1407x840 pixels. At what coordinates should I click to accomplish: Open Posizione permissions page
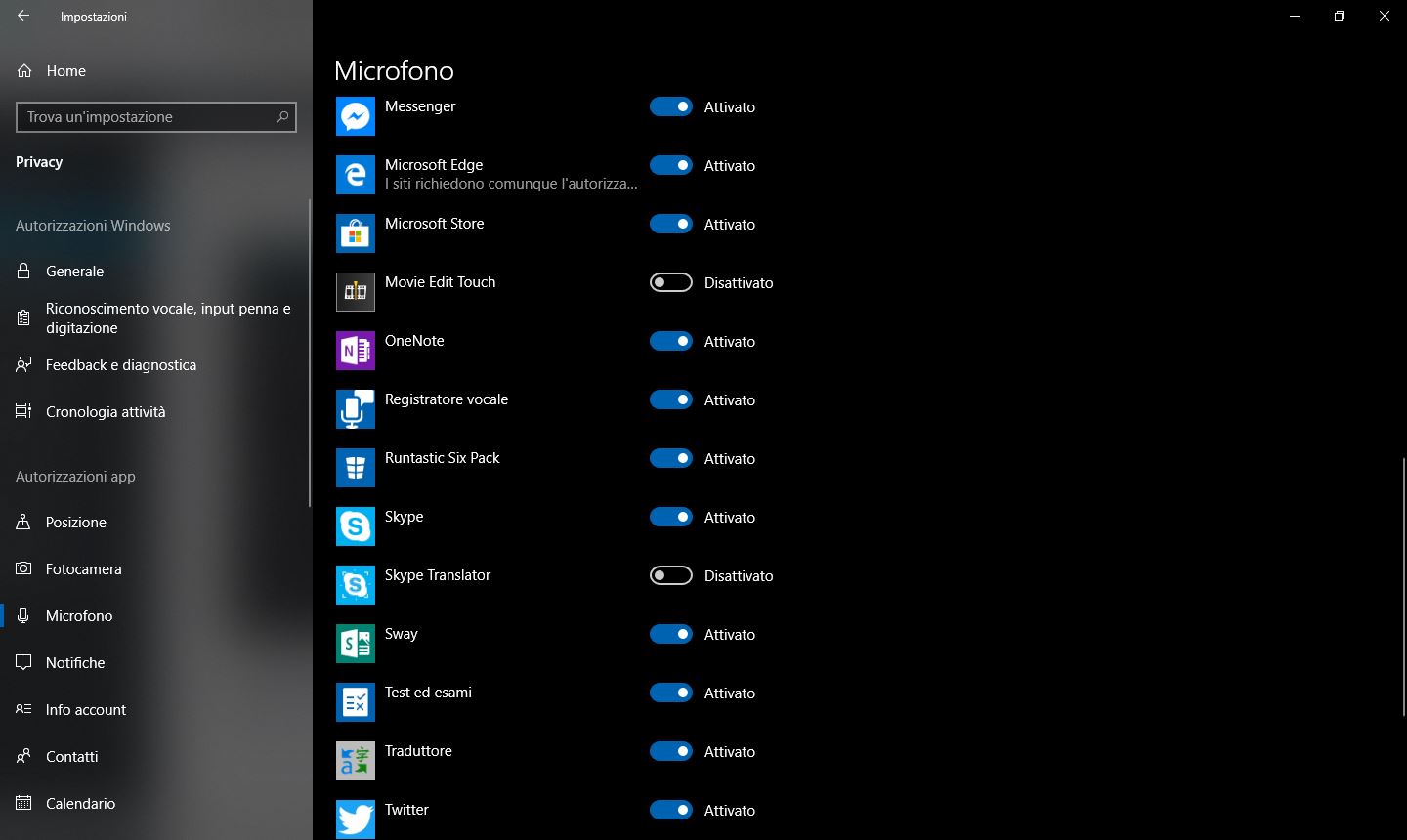156,522
